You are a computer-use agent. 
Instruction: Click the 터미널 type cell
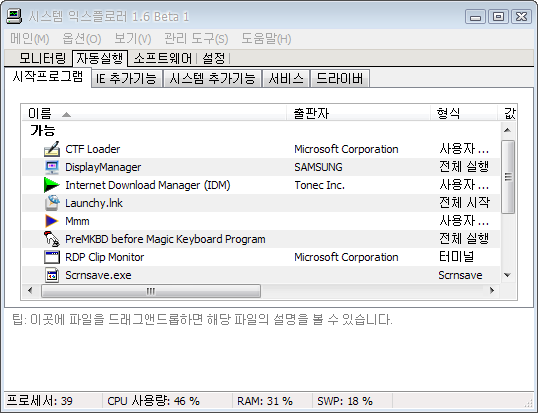pyautogui.click(x=456, y=257)
